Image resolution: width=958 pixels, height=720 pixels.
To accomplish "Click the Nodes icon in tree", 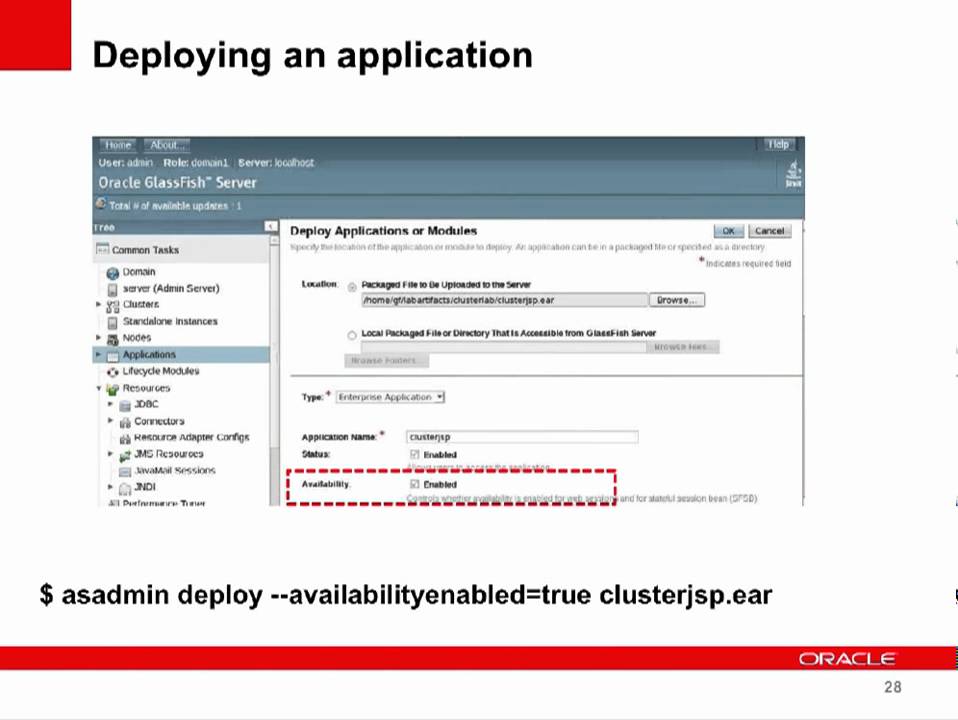I will [x=112, y=339].
